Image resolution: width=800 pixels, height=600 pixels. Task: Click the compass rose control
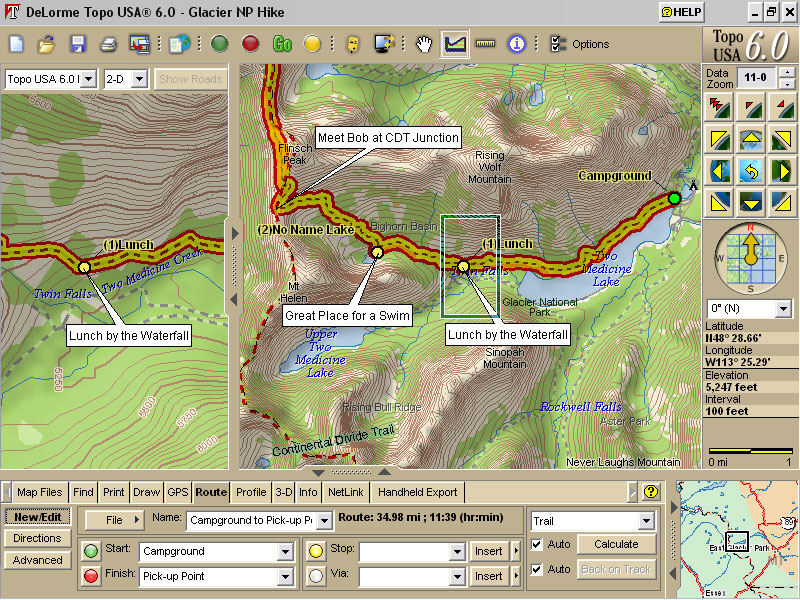(x=750, y=258)
